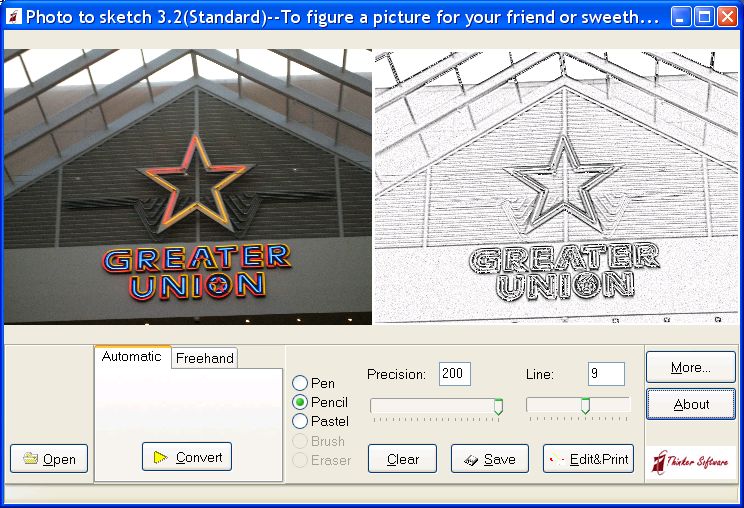Click the Precision value field
The width and height of the screenshot is (744, 508).
455,374
